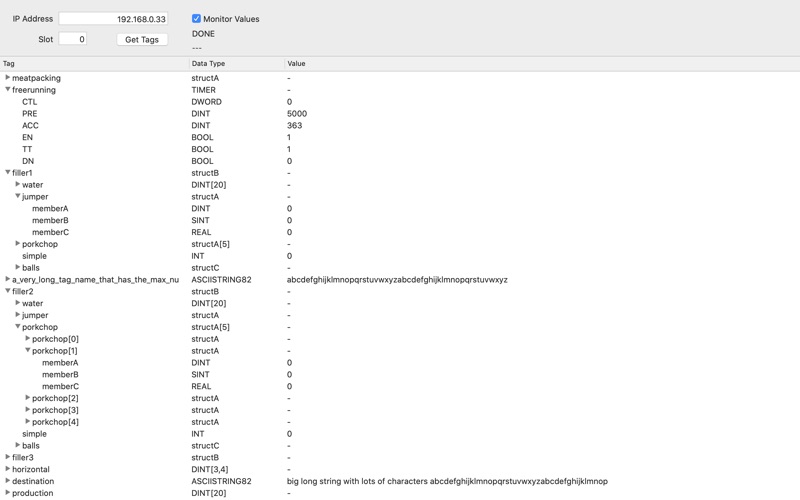Expand porkchop under filler1
The width and height of the screenshot is (800, 500).
coord(18,243)
